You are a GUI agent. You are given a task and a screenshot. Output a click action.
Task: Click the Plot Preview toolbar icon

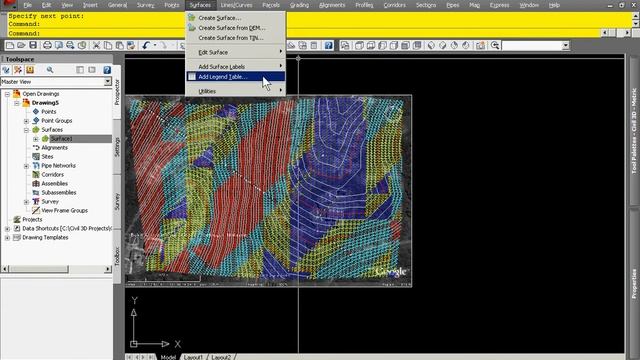coord(59,45)
